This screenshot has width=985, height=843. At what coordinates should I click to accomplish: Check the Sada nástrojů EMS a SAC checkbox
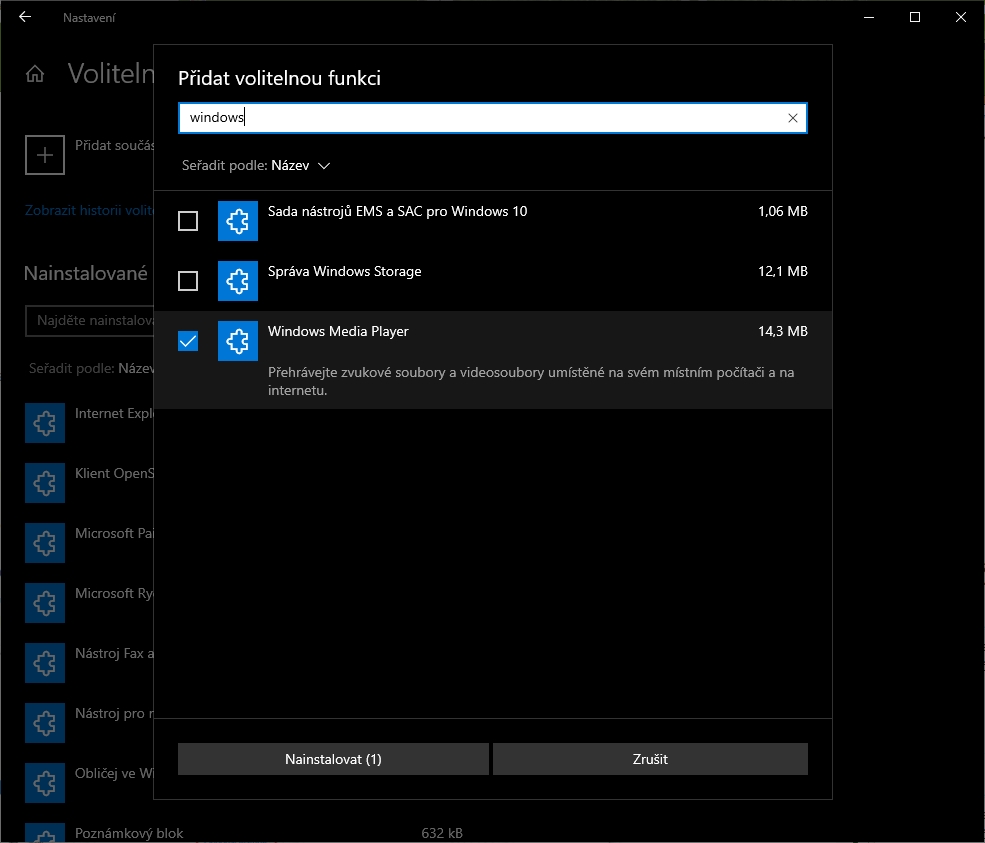coord(188,221)
